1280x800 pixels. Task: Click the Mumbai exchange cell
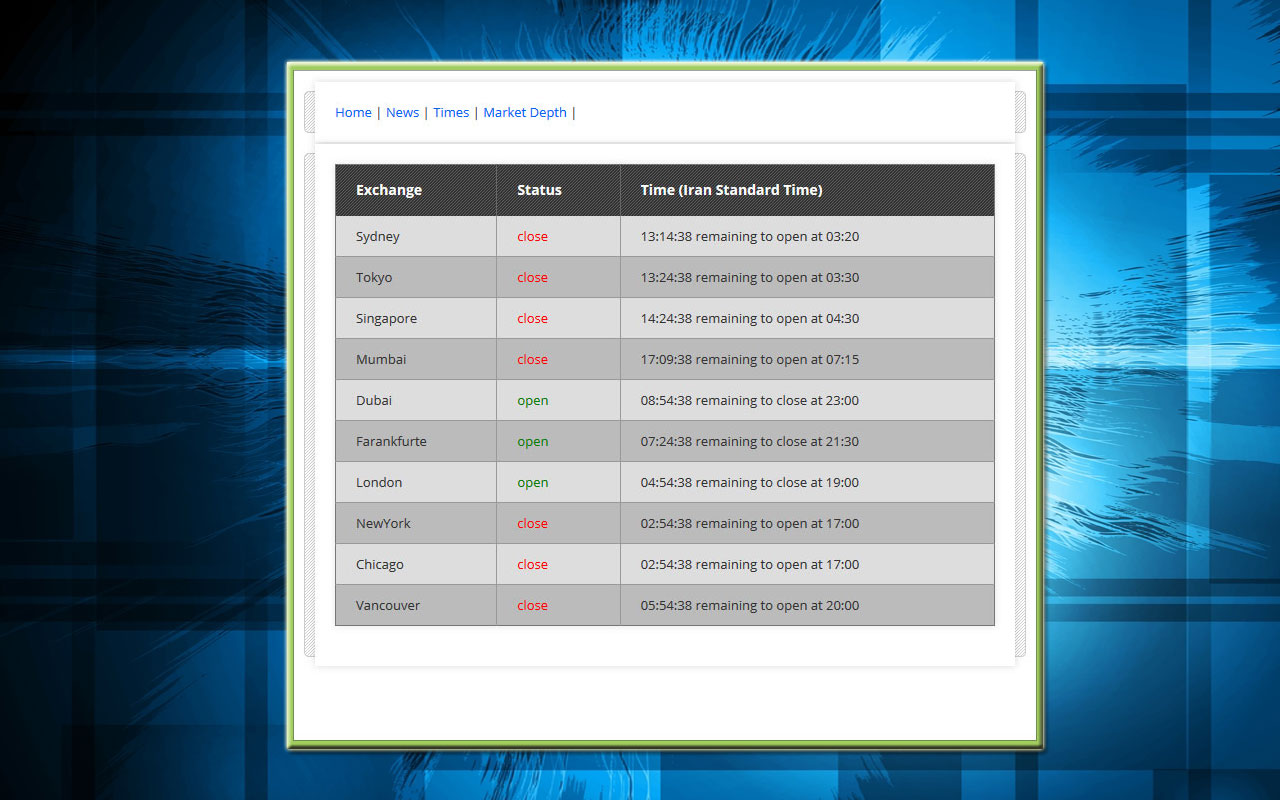click(381, 360)
